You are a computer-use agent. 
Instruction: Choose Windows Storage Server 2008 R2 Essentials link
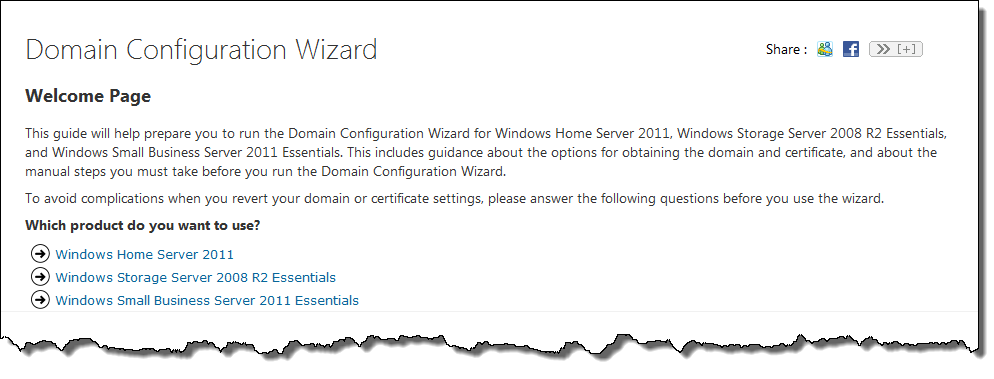click(x=195, y=277)
